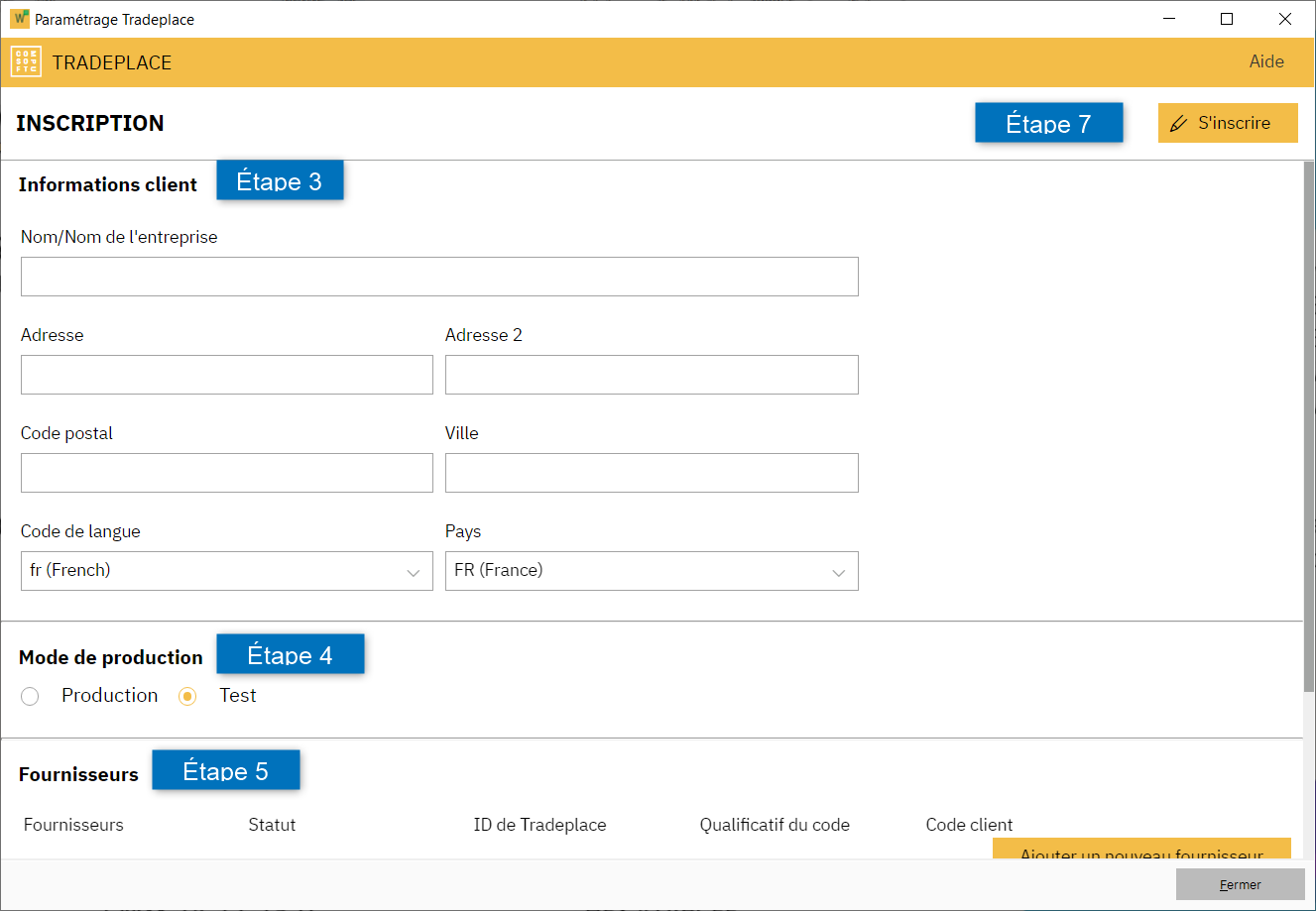Click the app icon in the title bar

point(20,19)
